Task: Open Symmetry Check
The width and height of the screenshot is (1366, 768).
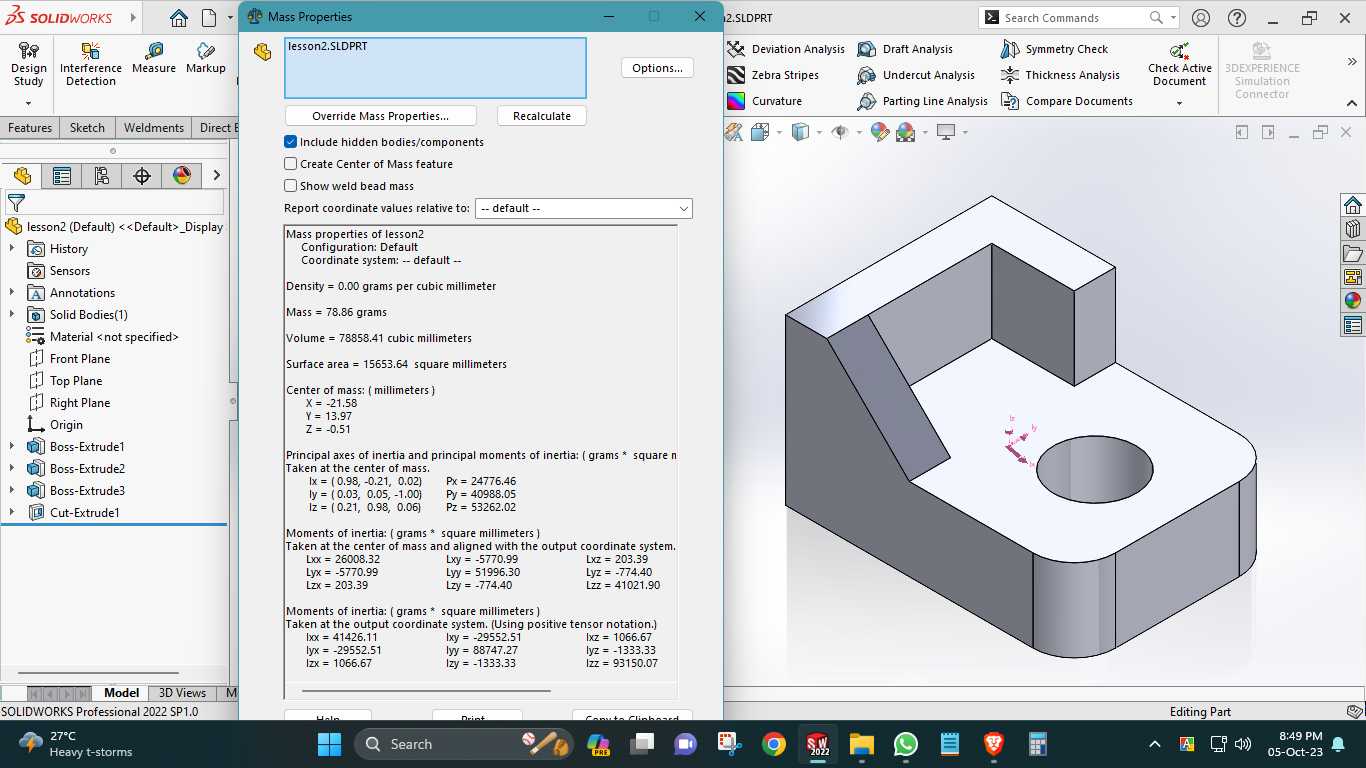Action: click(x=1055, y=49)
